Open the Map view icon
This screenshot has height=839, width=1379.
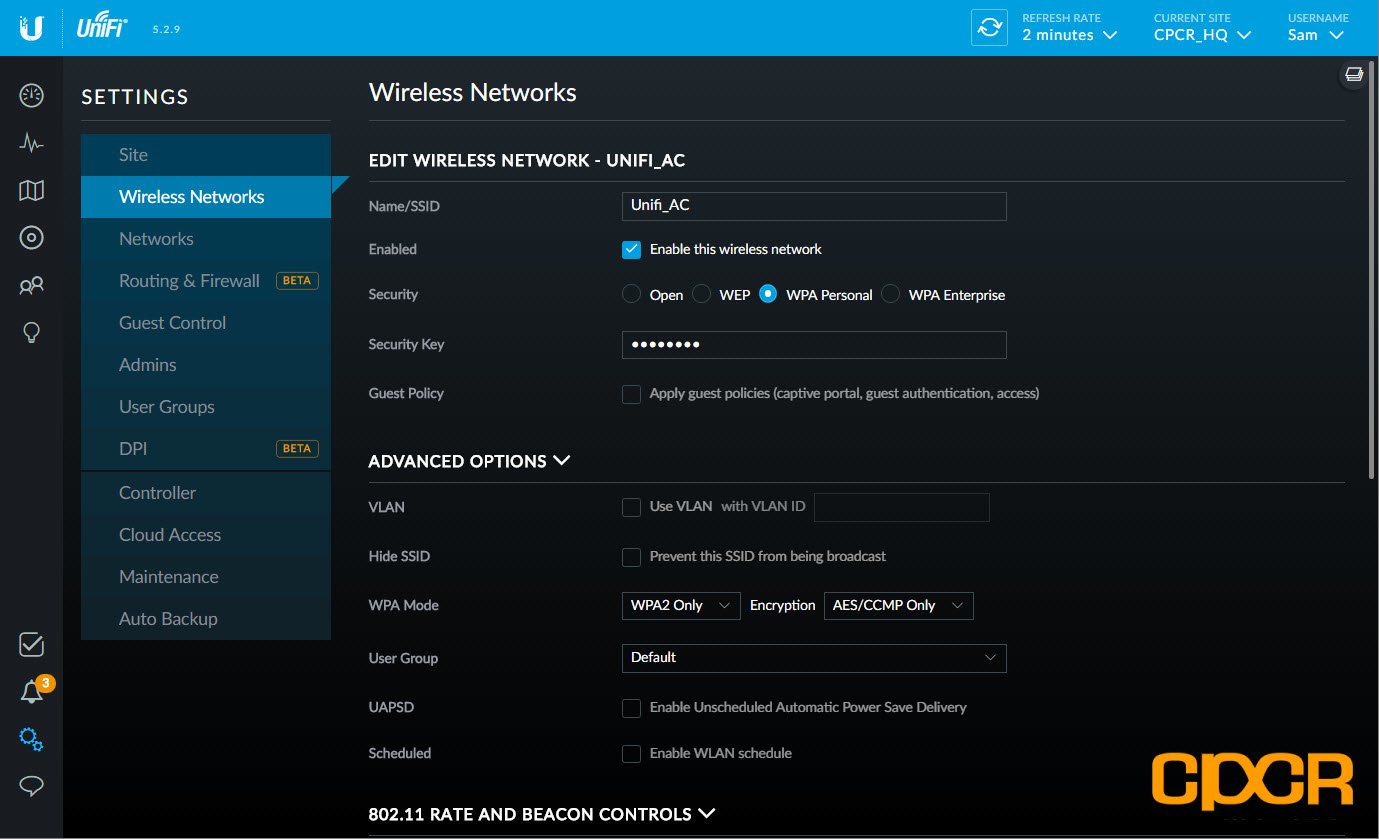tap(31, 190)
